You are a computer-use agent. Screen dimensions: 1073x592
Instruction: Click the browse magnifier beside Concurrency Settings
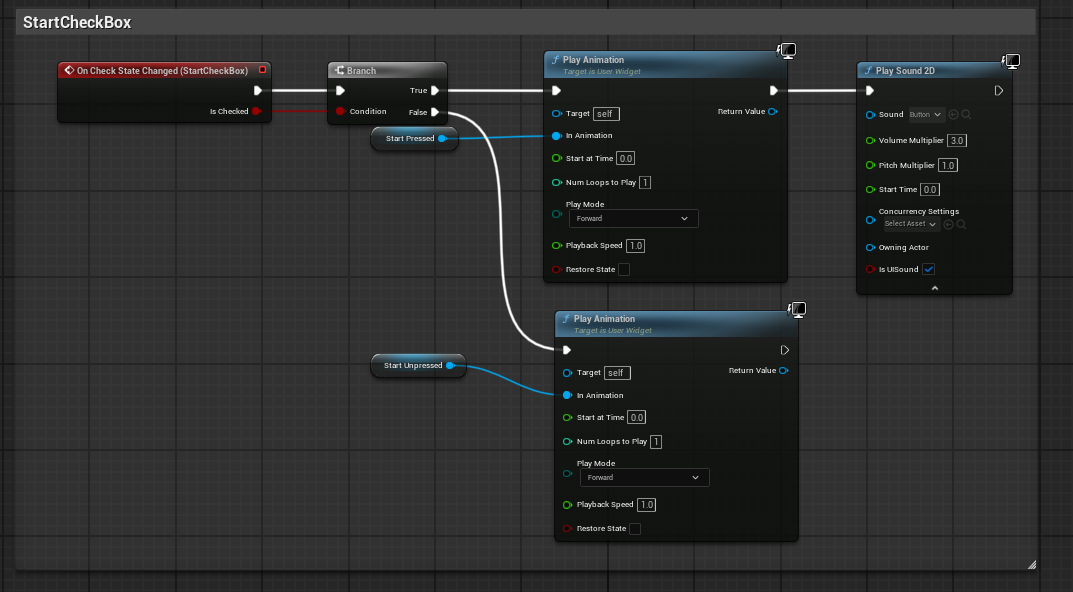point(961,224)
